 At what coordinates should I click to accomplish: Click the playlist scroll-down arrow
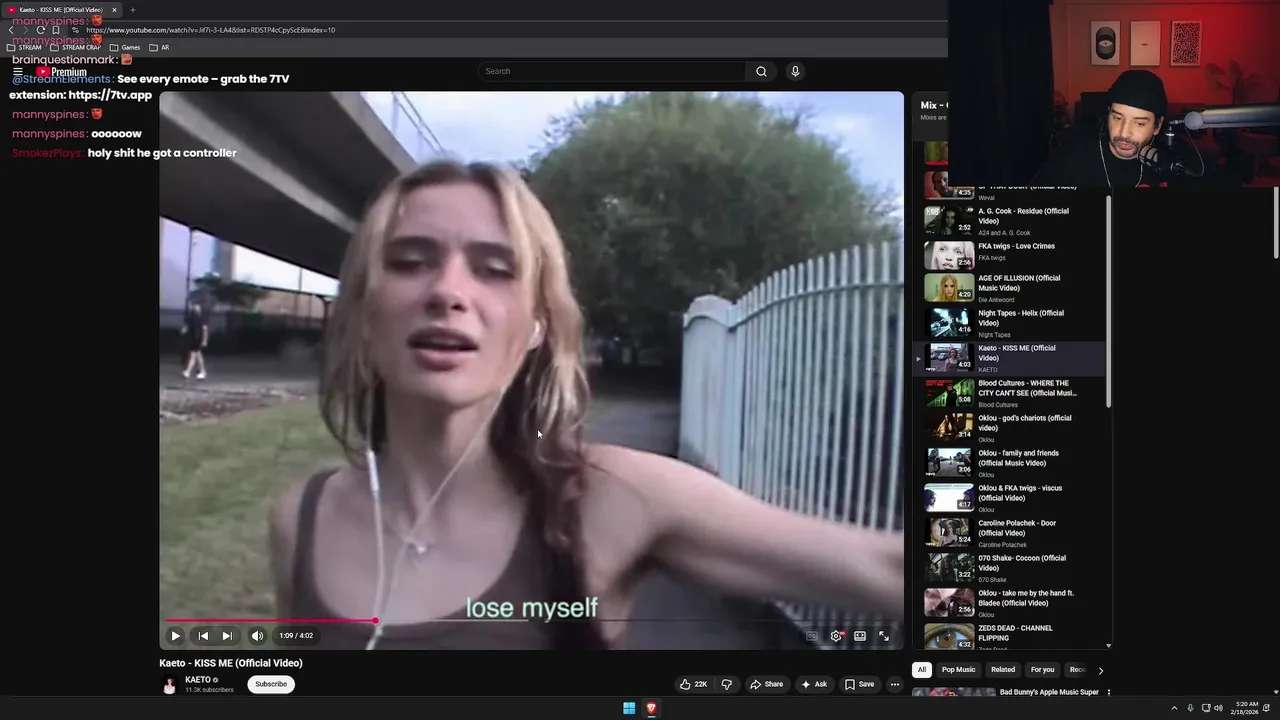pos(1108,646)
